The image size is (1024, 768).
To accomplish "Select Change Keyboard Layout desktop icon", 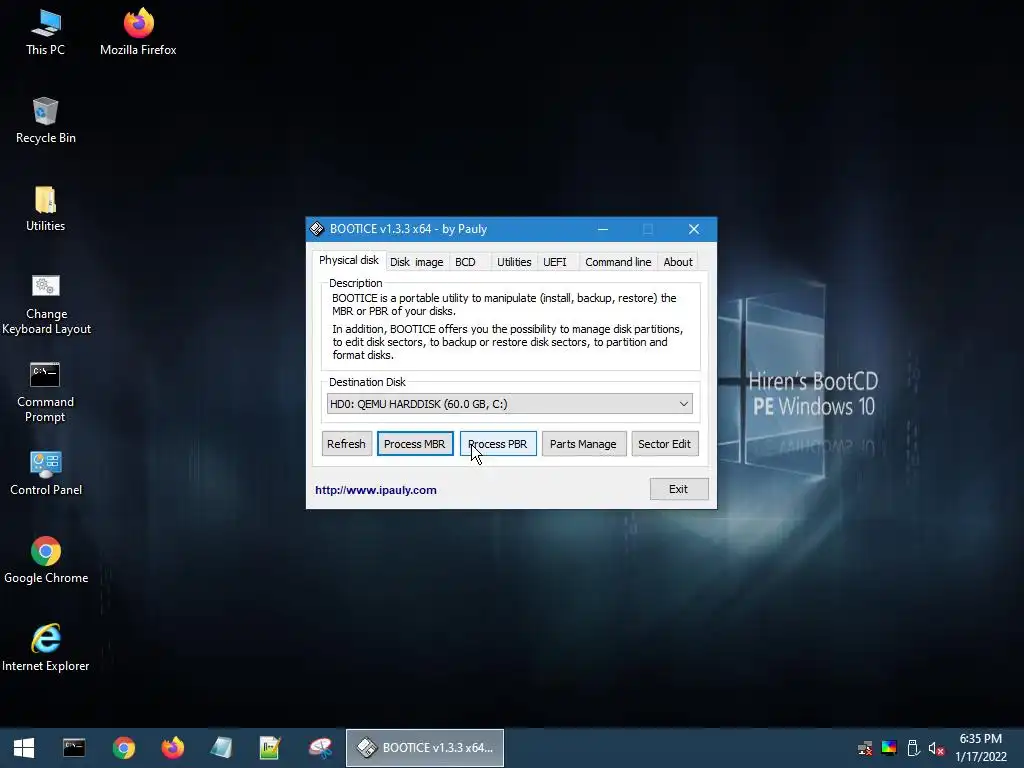I will point(46,304).
